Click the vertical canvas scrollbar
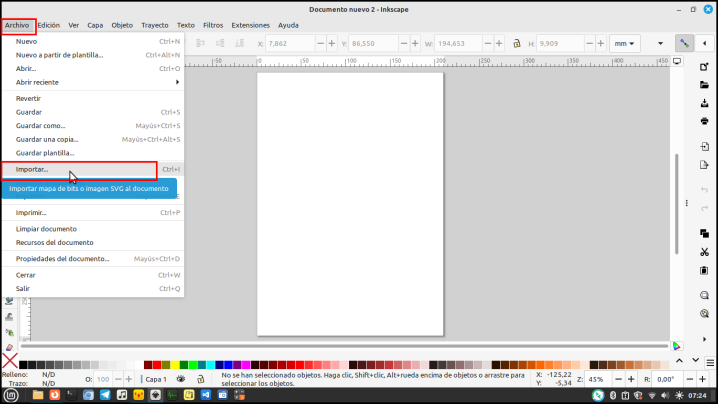The height and width of the screenshot is (404, 718). tap(677, 204)
